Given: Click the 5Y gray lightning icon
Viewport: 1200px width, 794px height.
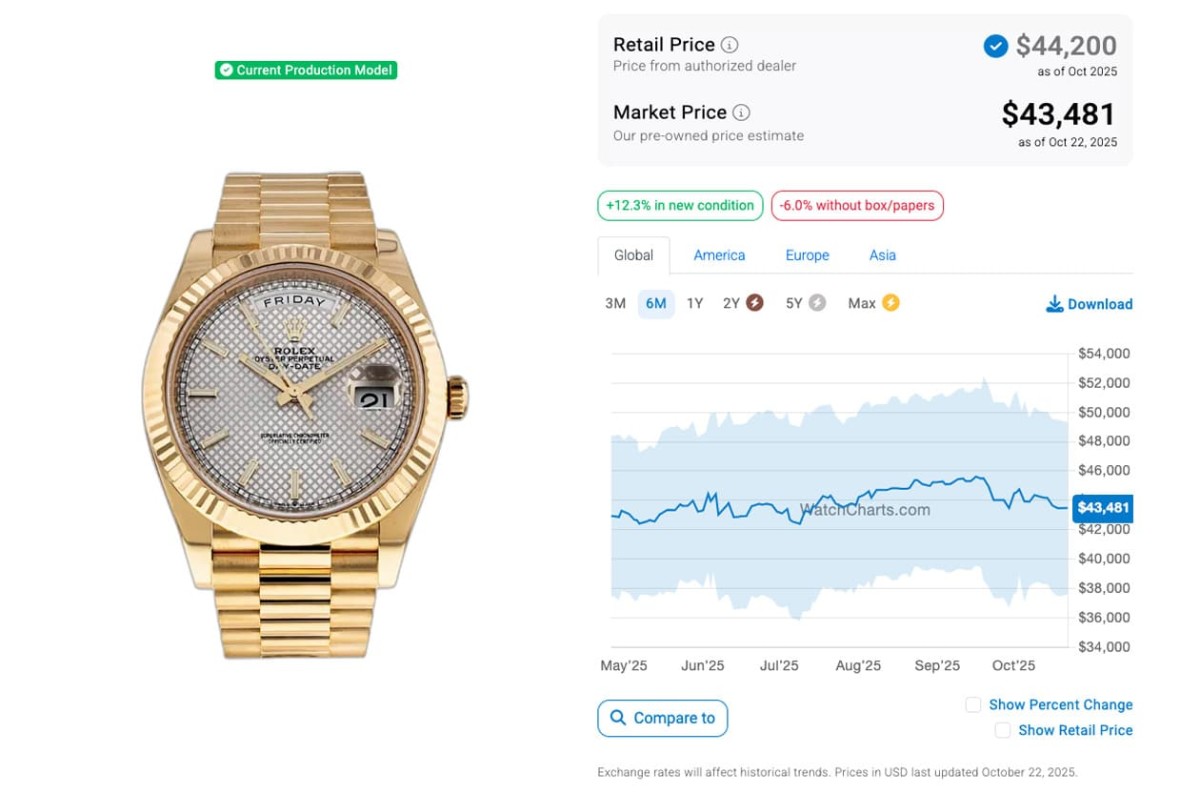Looking at the screenshot, I should [x=817, y=303].
